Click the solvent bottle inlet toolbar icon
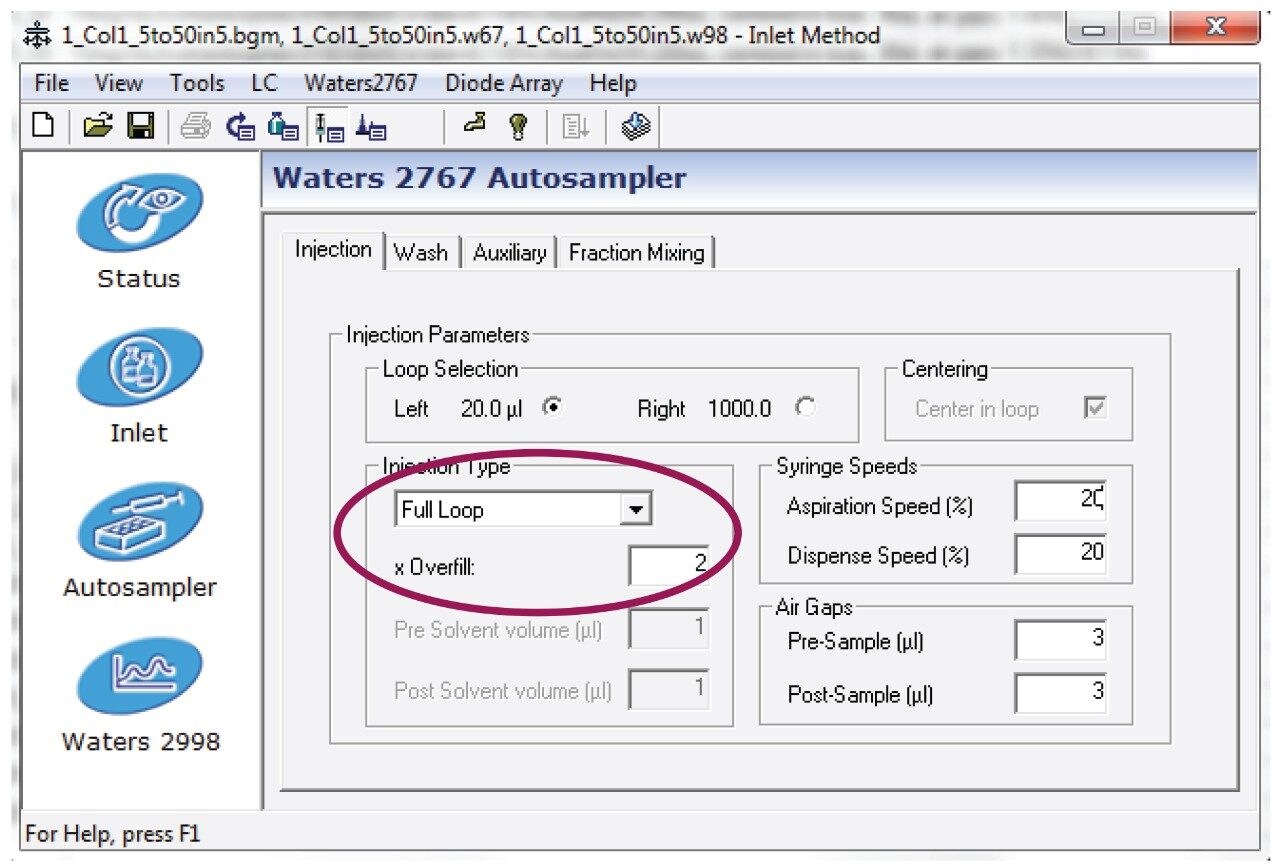 coord(284,127)
